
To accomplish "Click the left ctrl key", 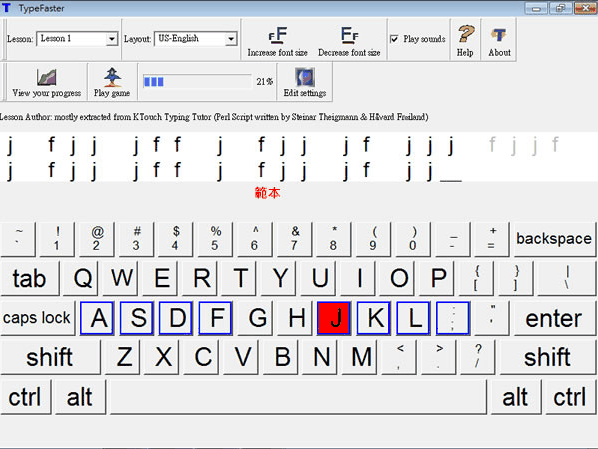I will pos(26,397).
